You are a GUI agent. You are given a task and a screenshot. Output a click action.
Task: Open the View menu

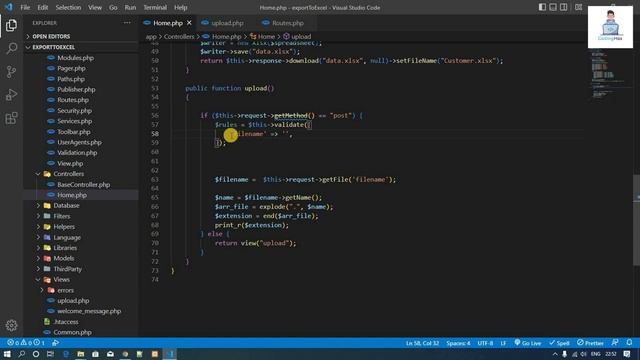[x=95, y=7]
